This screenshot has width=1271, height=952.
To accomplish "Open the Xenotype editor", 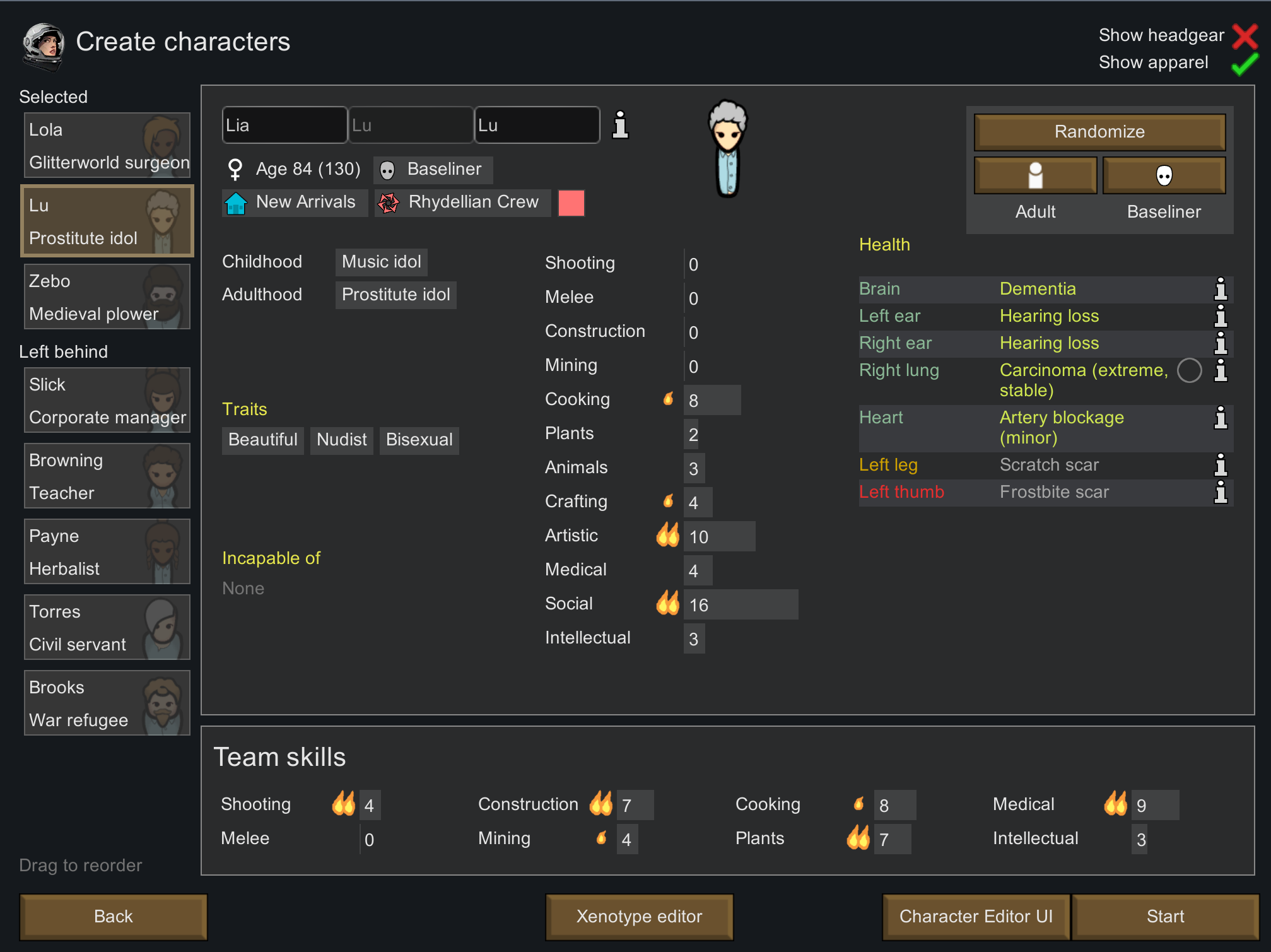I will pos(639,917).
